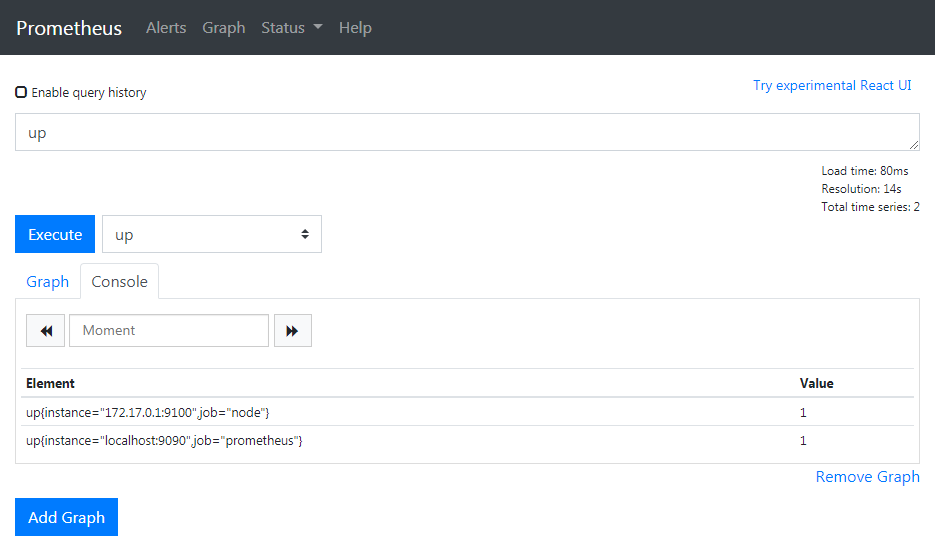Click the Add Graph button
This screenshot has width=935, height=553.
coord(66,517)
